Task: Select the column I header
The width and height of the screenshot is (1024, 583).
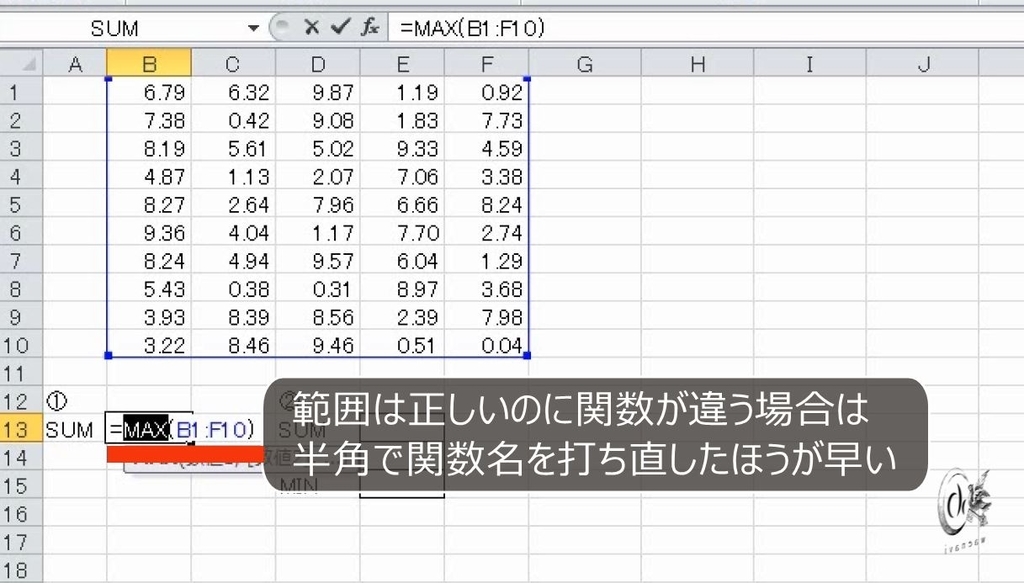Action: [x=810, y=64]
